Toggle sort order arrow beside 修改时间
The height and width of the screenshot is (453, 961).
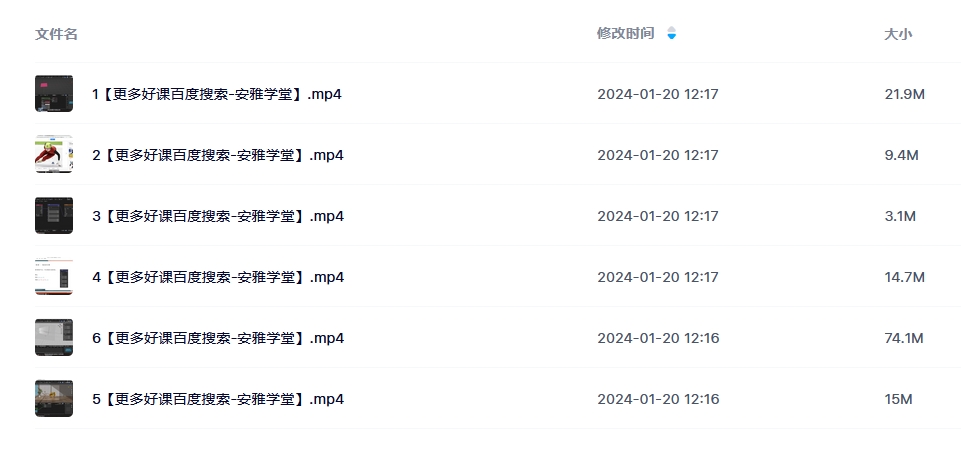coord(672,33)
